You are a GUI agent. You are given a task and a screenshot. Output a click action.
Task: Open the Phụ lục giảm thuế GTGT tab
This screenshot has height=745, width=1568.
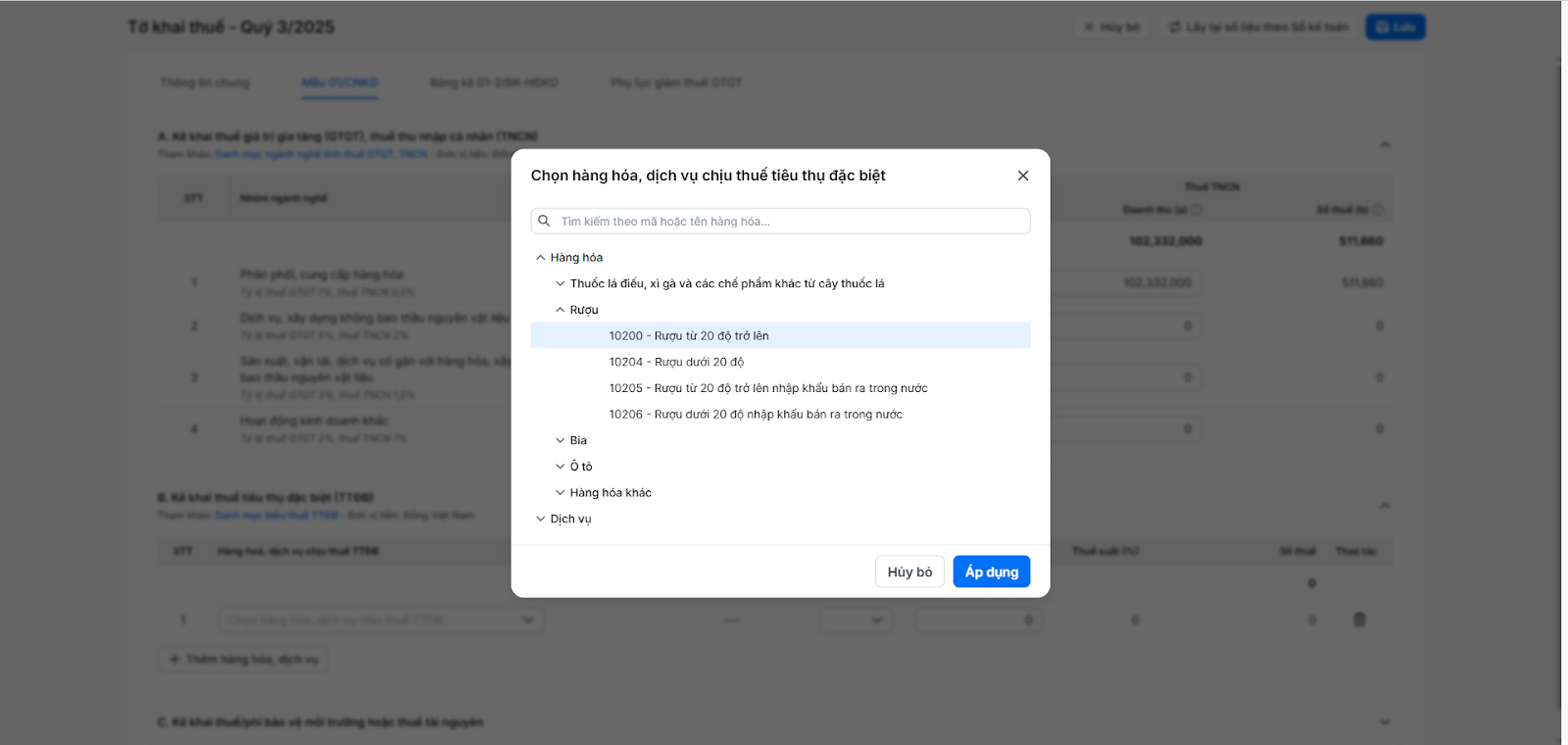pyautogui.click(x=675, y=82)
